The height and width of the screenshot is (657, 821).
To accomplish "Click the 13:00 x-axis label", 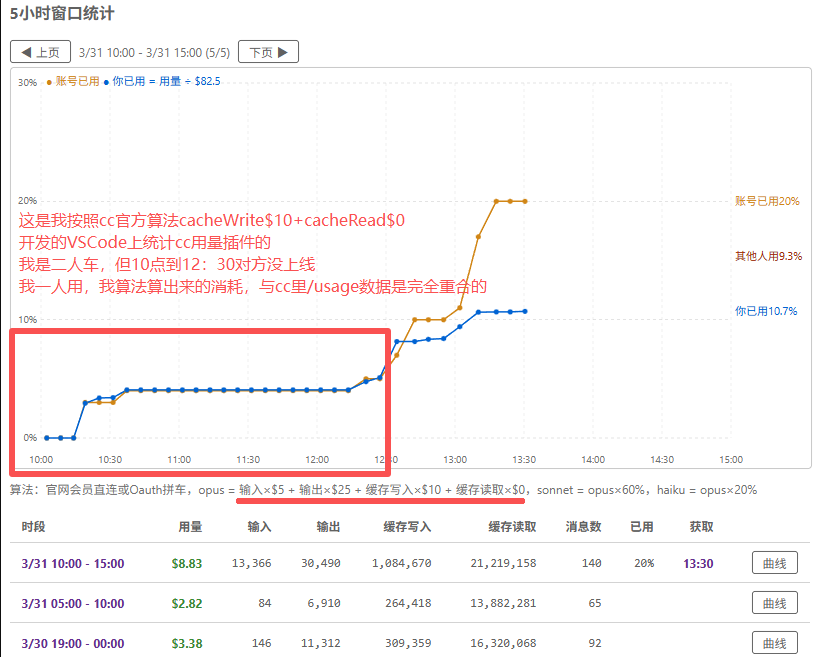I will click(x=455, y=460).
